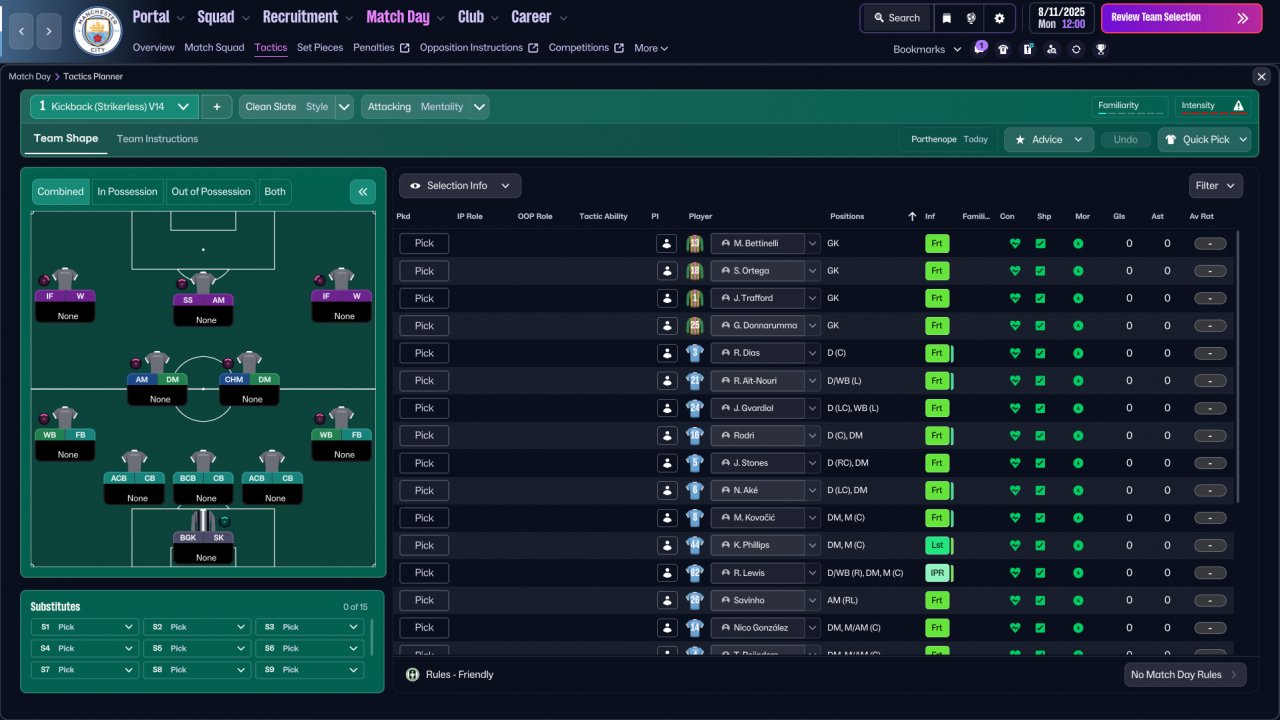
Task: Open the bookmark icon beside Search
Action: 947,18
